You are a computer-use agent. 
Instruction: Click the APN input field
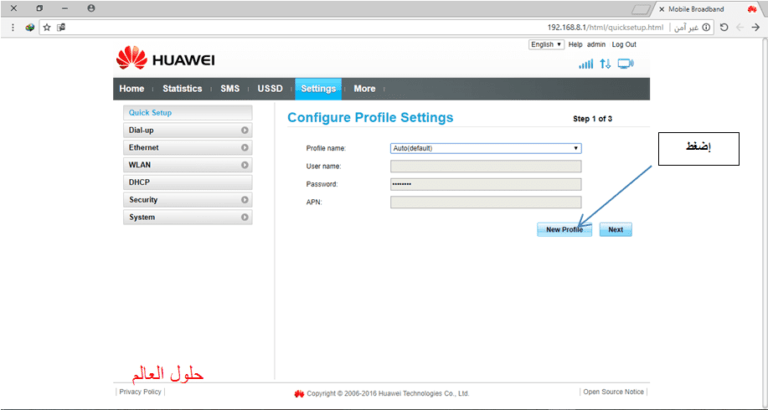pos(485,202)
